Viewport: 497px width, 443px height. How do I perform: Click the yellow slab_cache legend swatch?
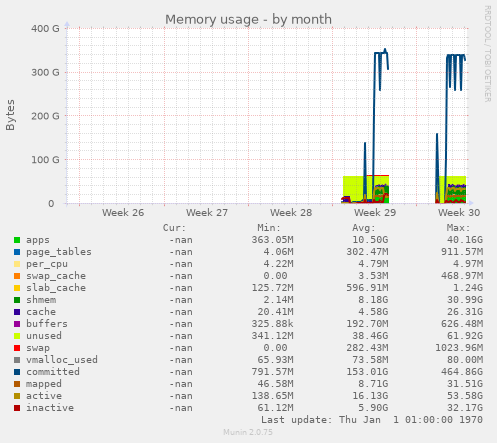click(x=17, y=288)
